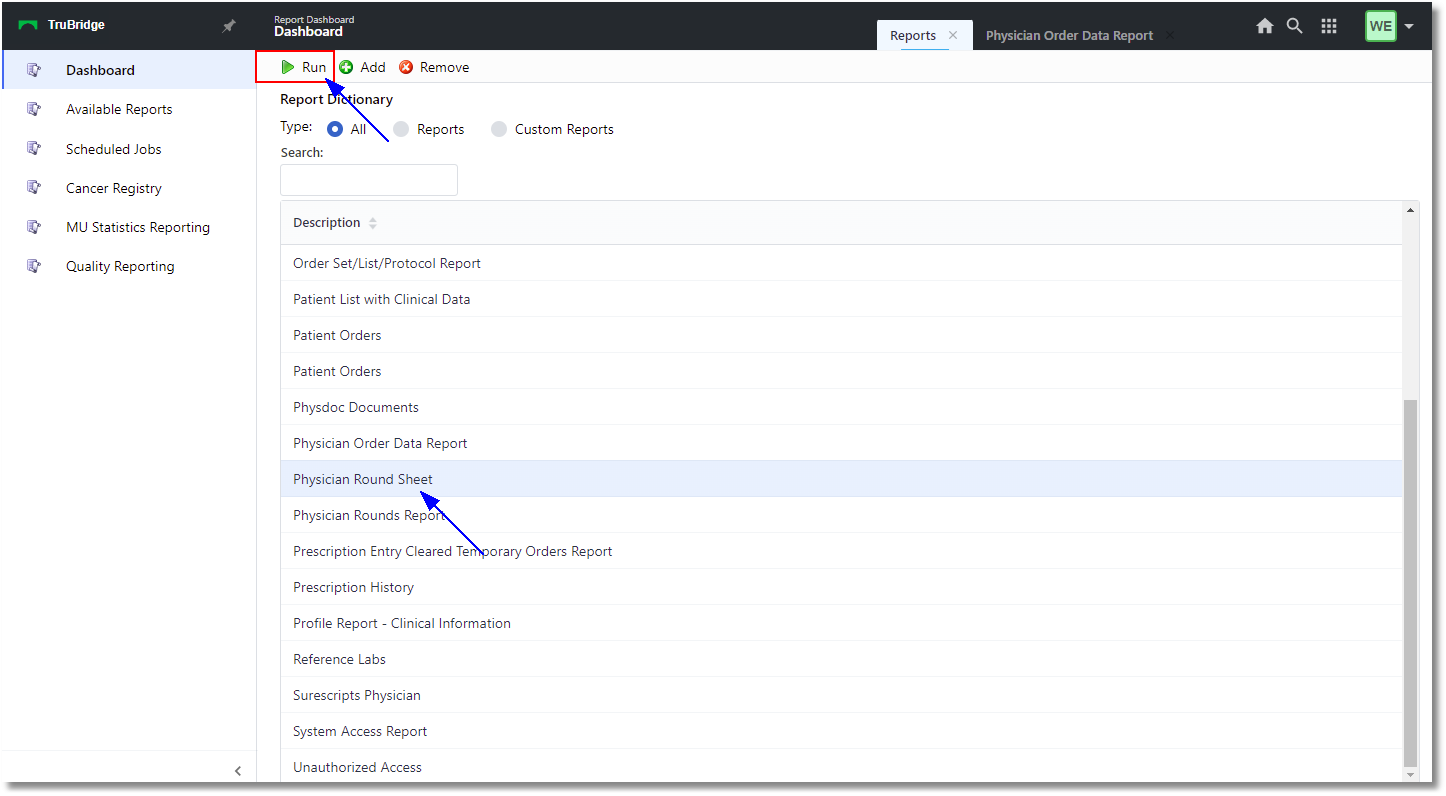Open MU Statistics Reporting
The height and width of the screenshot is (796, 1446).
[138, 227]
